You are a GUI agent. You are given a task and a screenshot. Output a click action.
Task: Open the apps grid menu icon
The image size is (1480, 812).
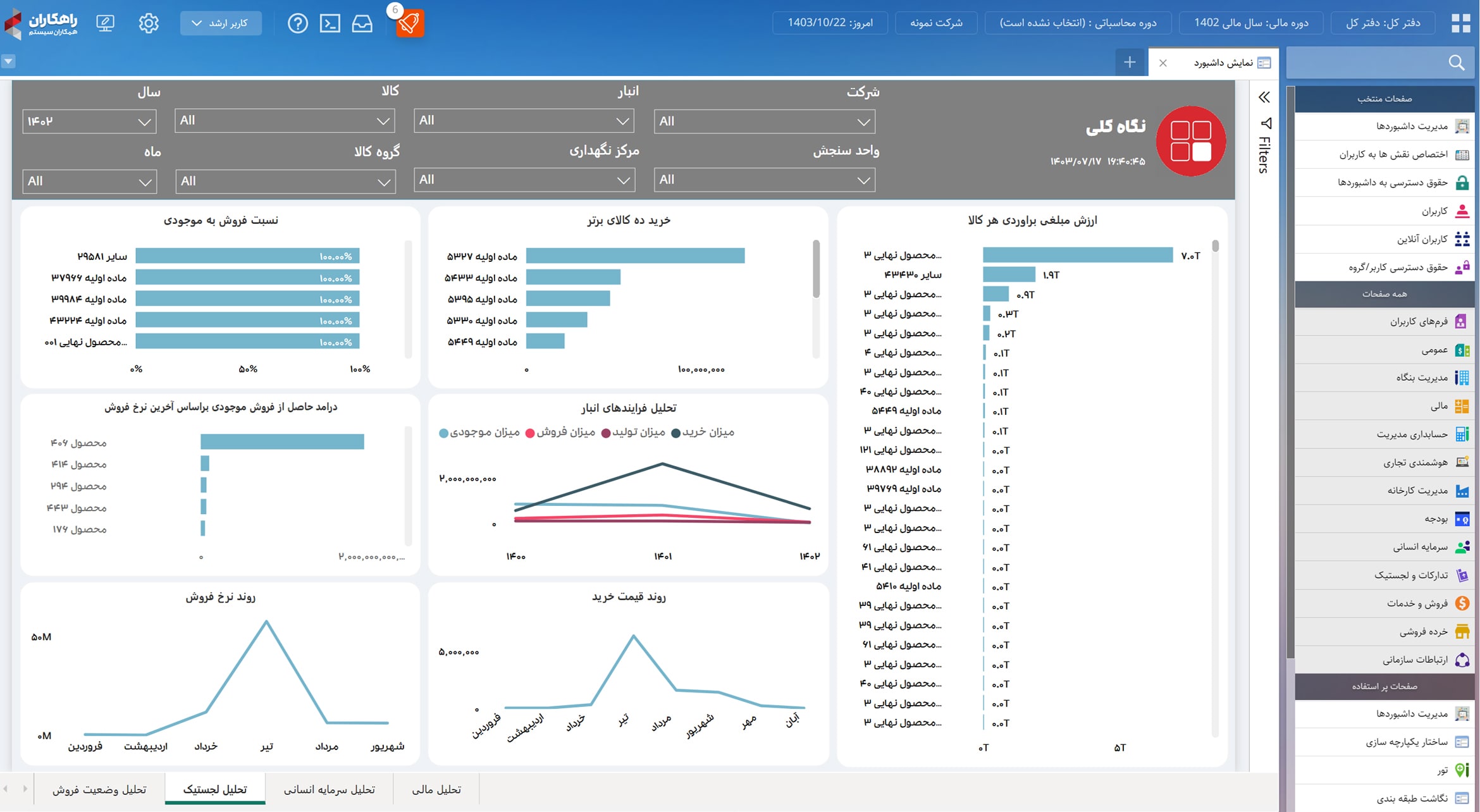(x=1461, y=23)
